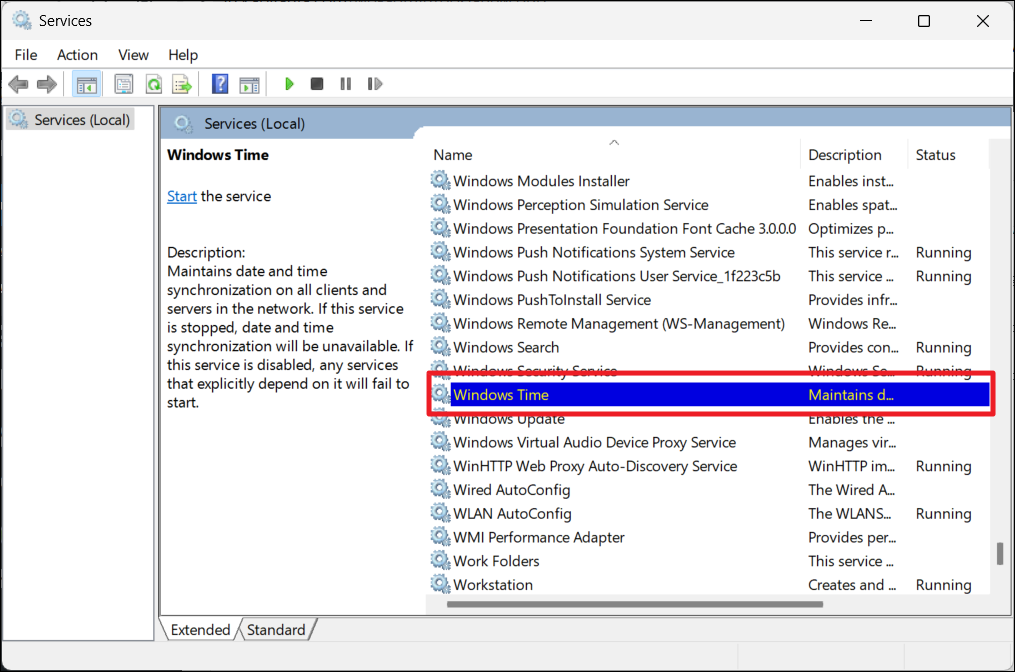Open Properties using the toolbar icon
The image size is (1015, 672).
click(x=124, y=84)
